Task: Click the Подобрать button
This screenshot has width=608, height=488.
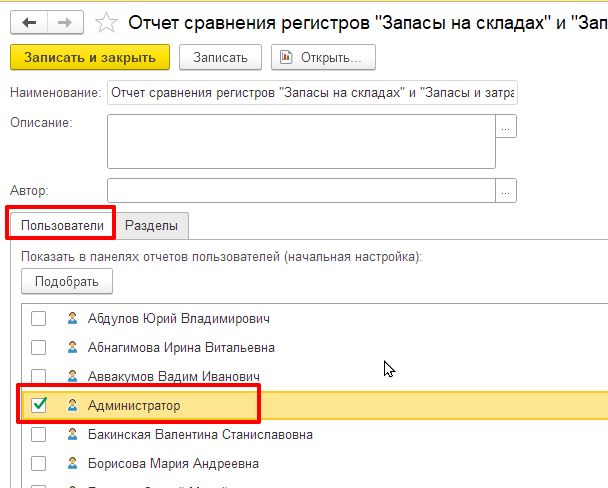Action: pyautogui.click(x=67, y=281)
